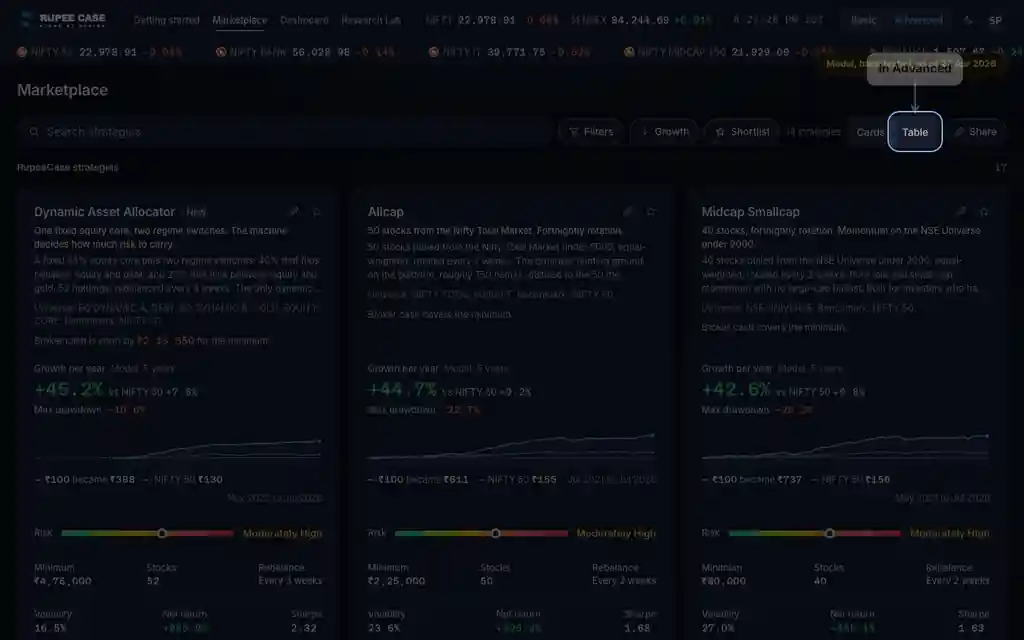
Task: Click the RupeeCase logo icon
Action: [x=26, y=20]
